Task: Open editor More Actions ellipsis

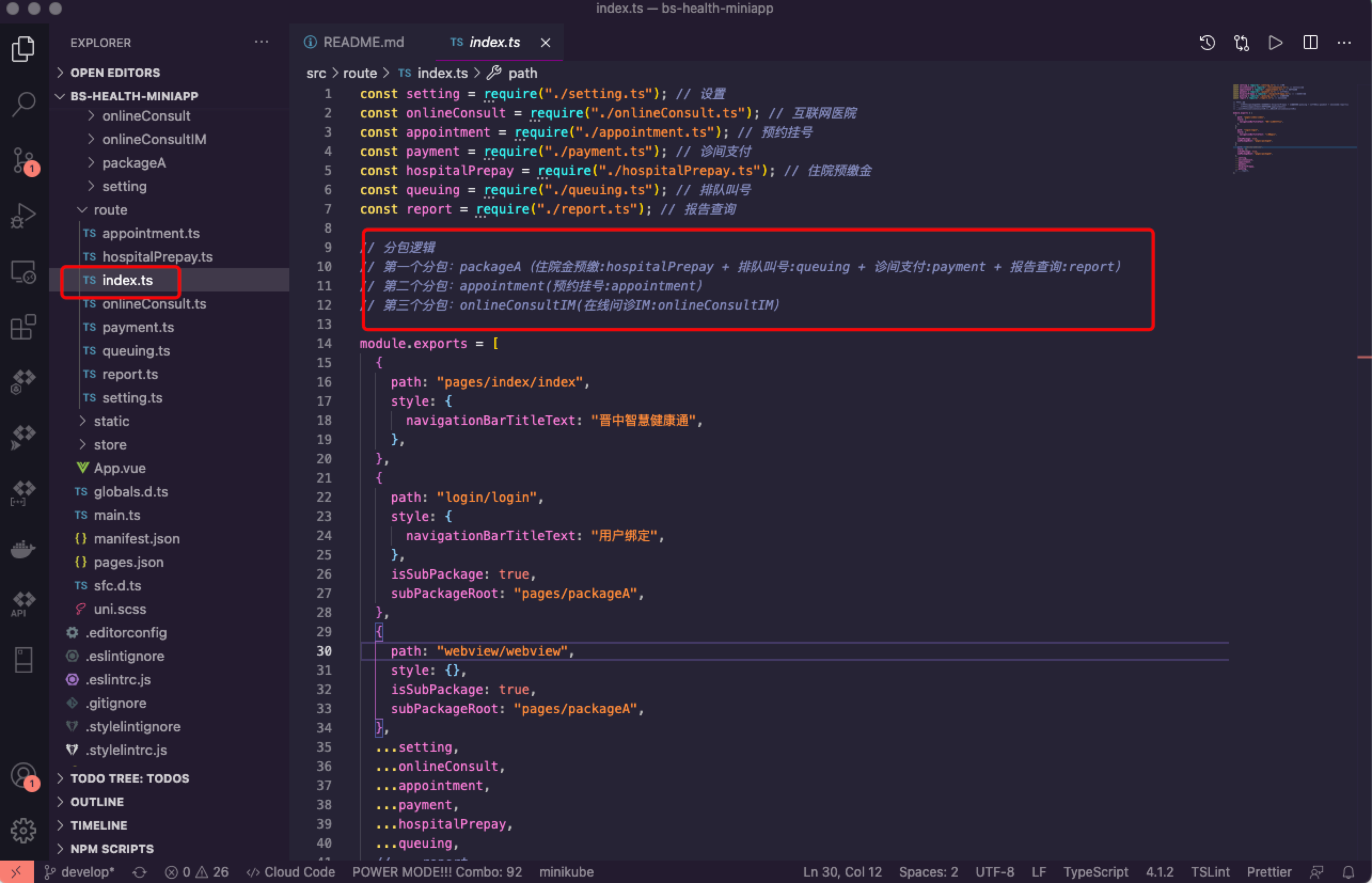Action: 1344,42
